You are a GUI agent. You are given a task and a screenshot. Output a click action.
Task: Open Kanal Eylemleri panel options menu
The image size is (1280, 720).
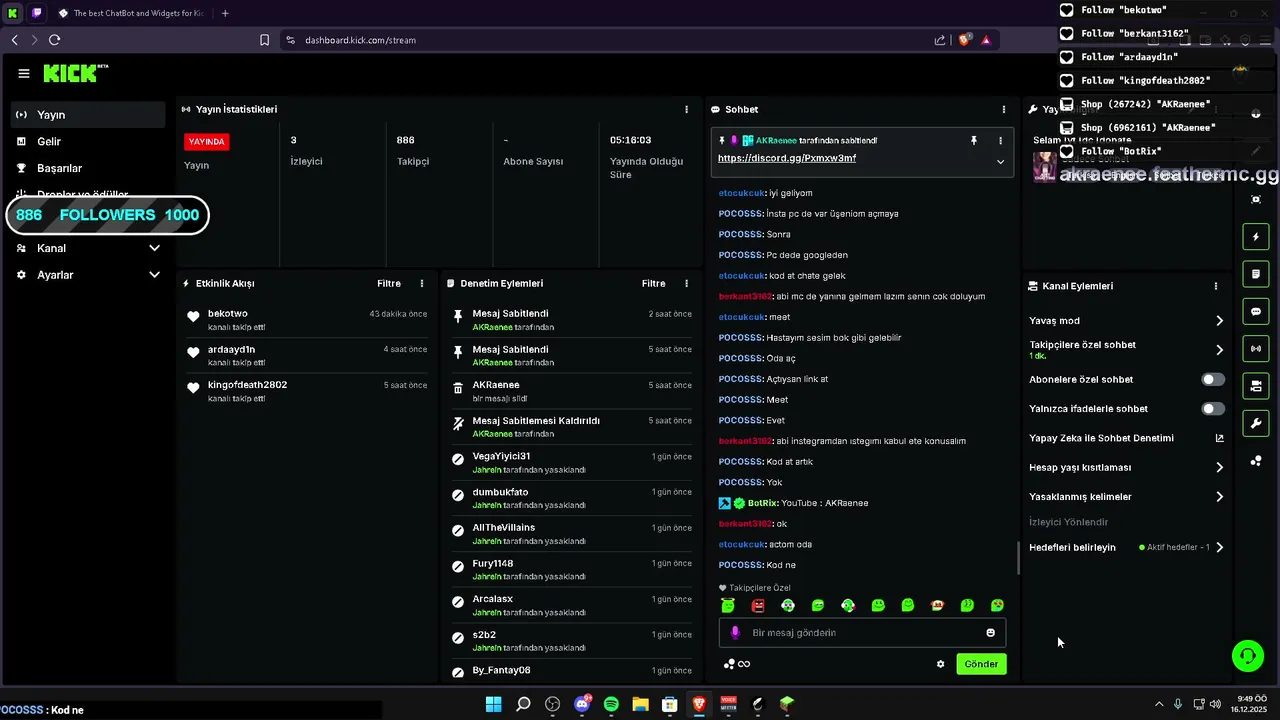(x=1216, y=286)
